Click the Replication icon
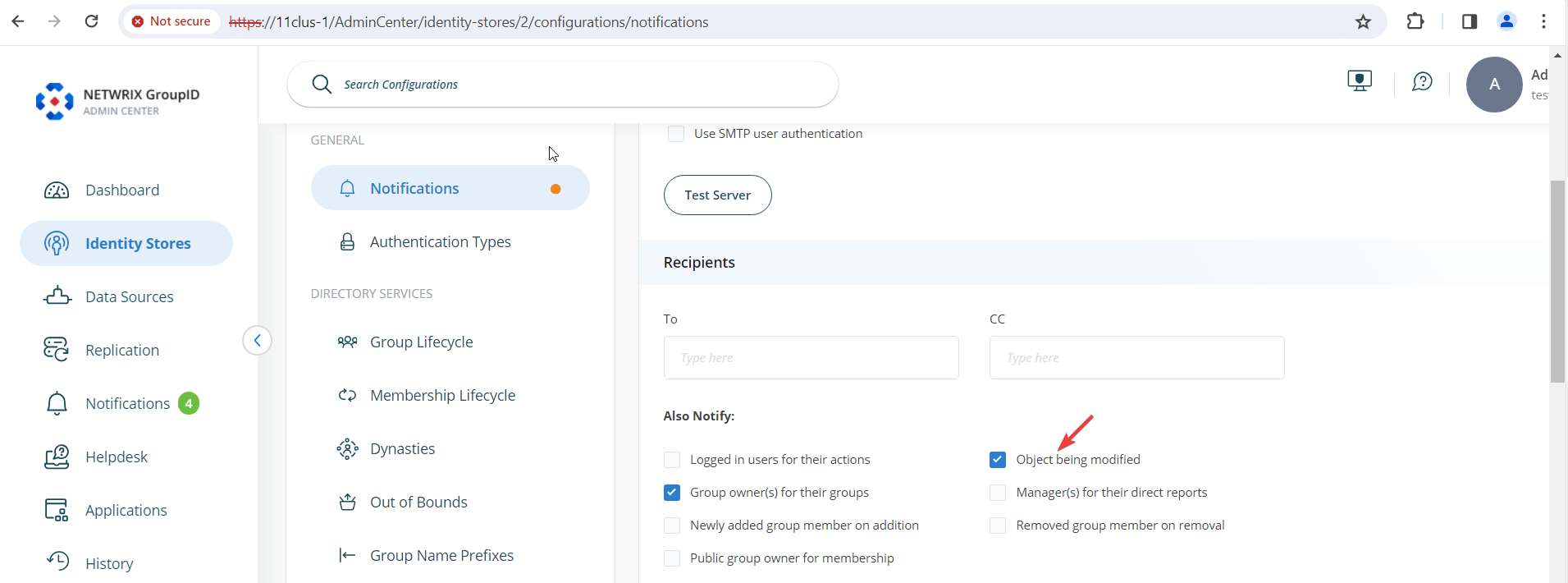This screenshot has width=1568, height=583. [x=57, y=349]
